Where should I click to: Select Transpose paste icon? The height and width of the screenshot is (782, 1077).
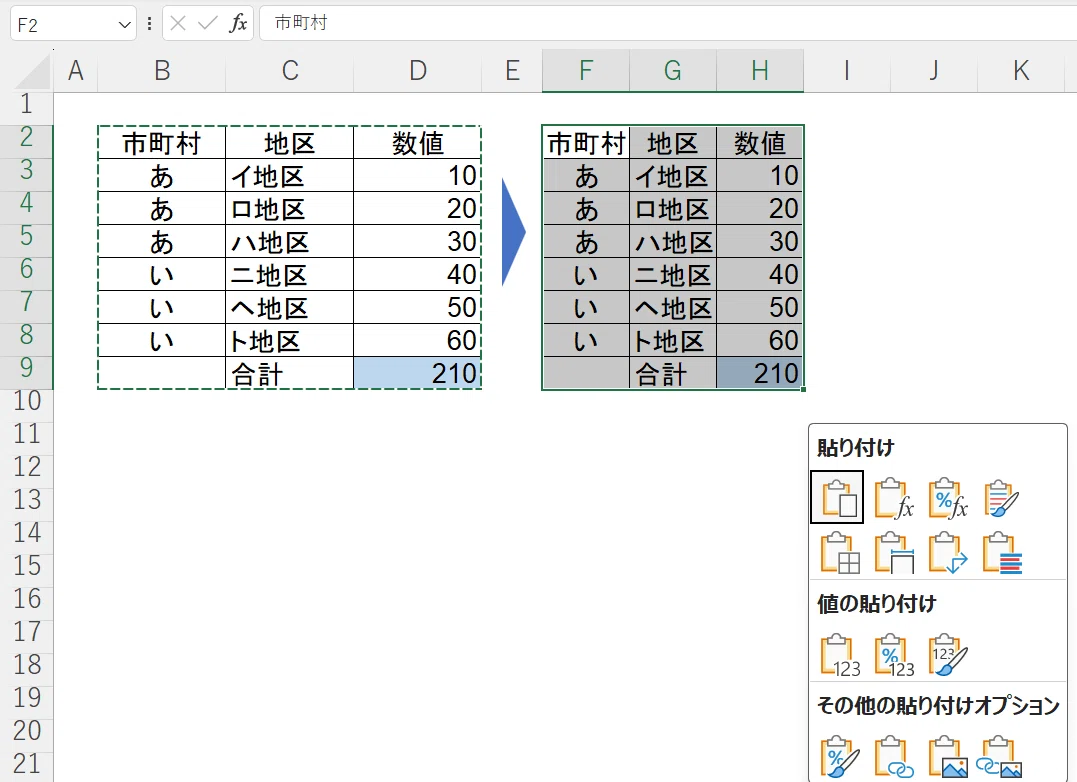pos(948,553)
